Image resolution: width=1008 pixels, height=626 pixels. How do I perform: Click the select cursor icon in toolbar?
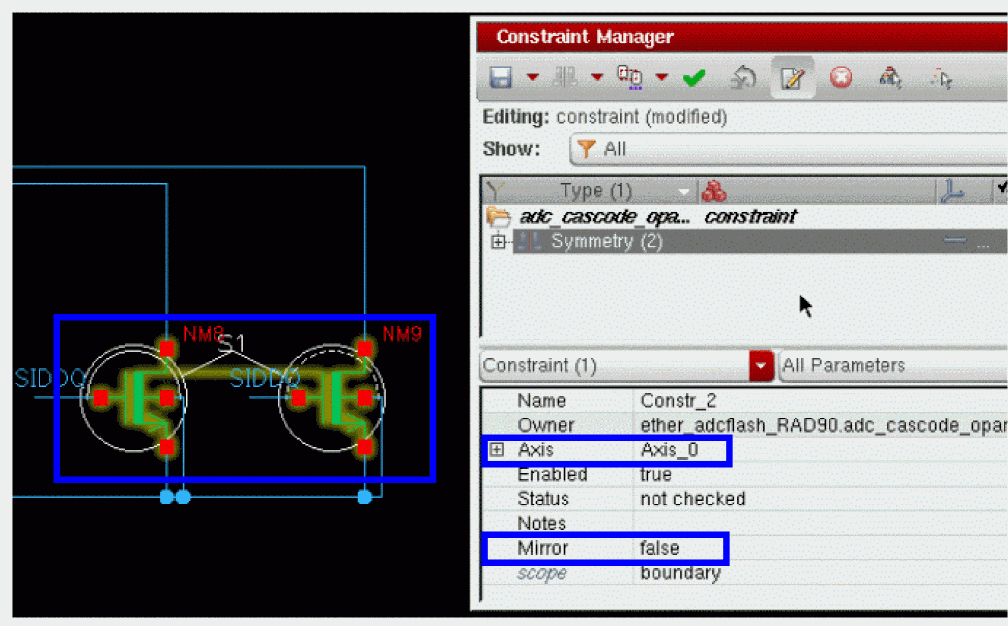(x=940, y=79)
